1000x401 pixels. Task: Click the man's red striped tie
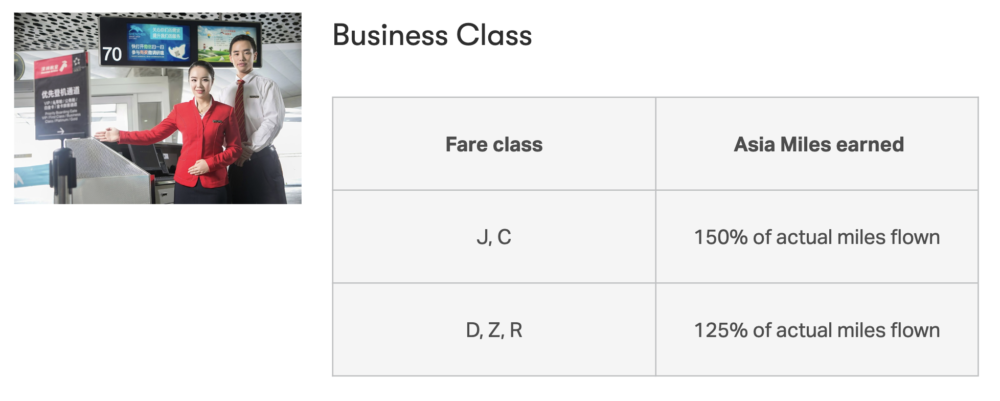click(x=242, y=108)
